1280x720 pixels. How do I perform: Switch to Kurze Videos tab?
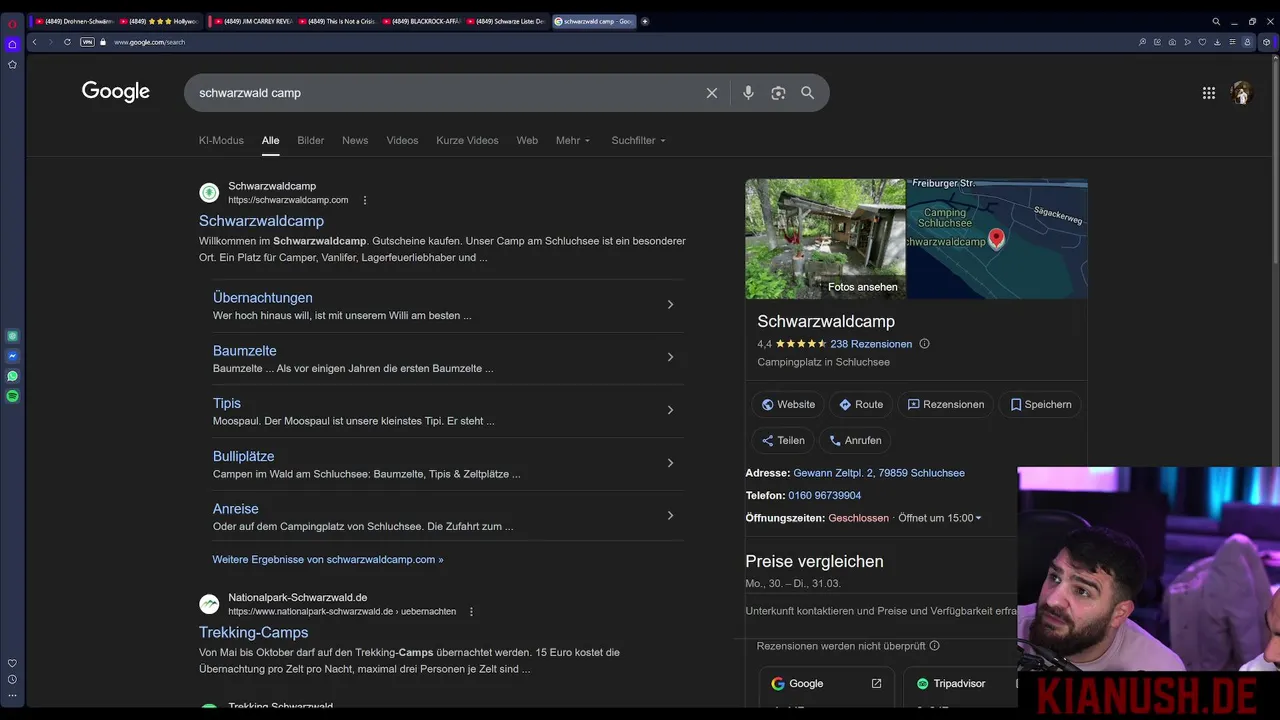(x=467, y=140)
